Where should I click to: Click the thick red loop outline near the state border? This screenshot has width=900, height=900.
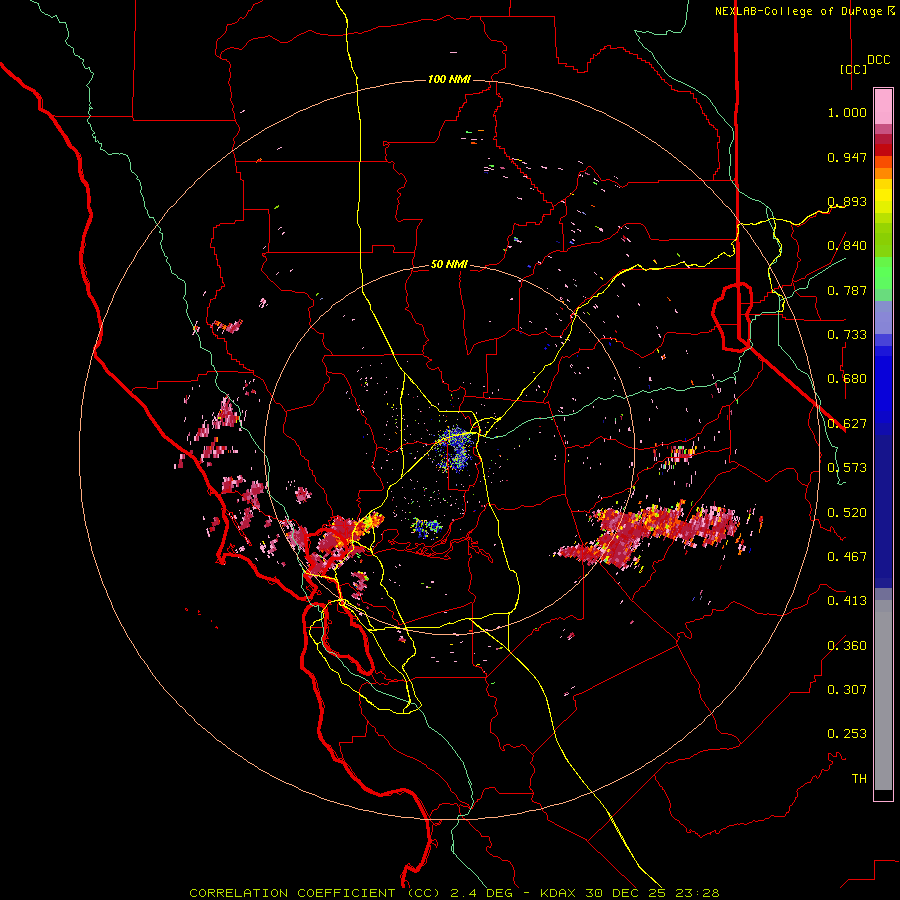732,316
